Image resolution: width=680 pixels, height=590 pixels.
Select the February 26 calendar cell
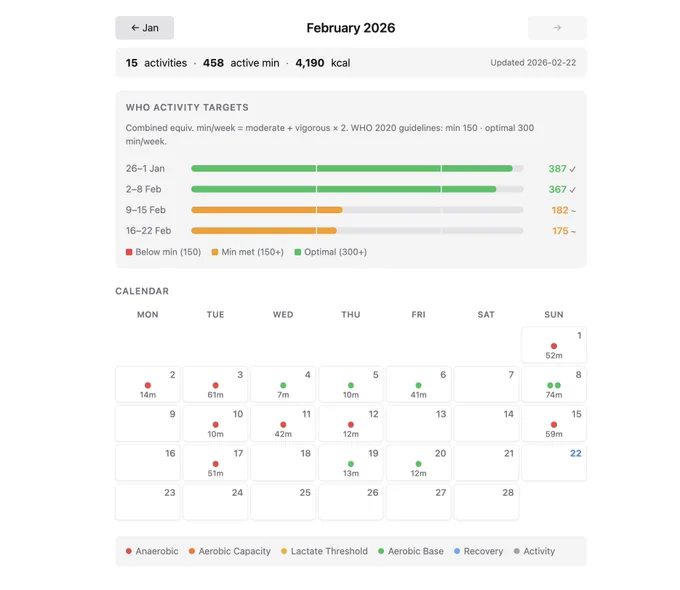pyautogui.click(x=351, y=502)
